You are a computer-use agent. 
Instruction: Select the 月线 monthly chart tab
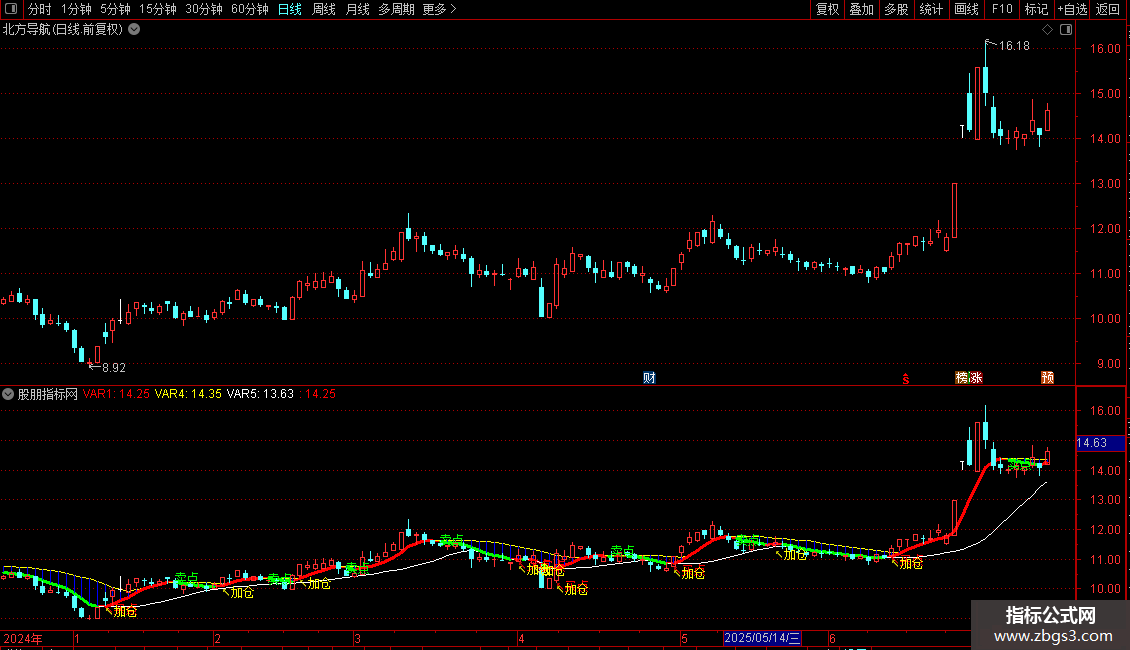click(x=357, y=9)
